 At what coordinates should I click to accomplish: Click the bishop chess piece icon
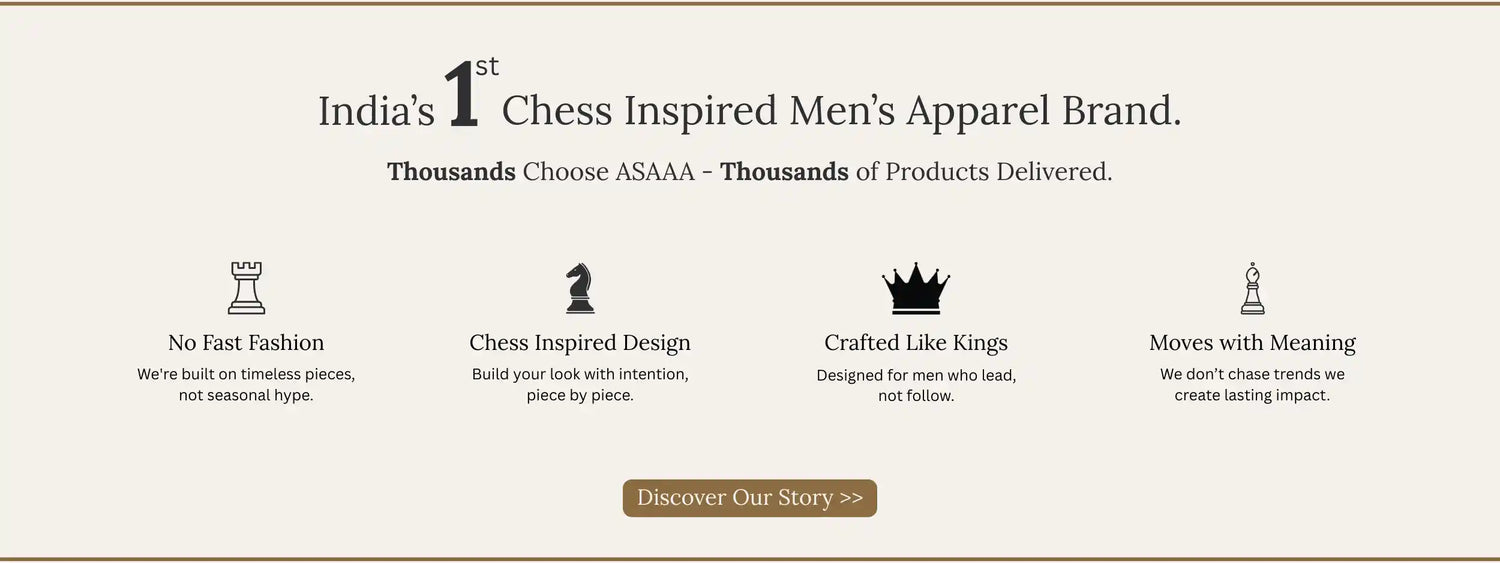coord(1252,288)
